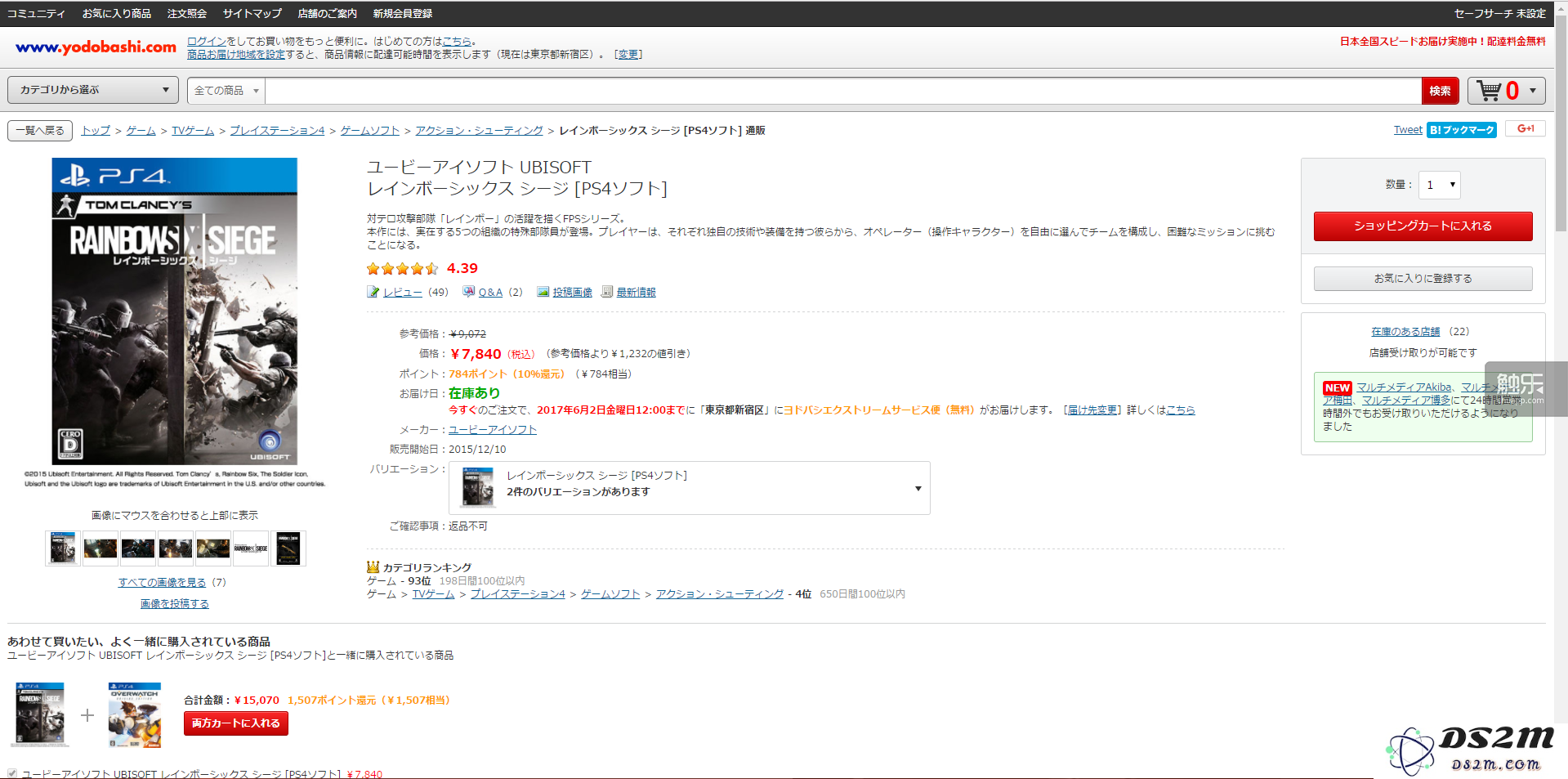Click ショッピングカートに入れる button
1568x779 pixels.
(x=1423, y=226)
